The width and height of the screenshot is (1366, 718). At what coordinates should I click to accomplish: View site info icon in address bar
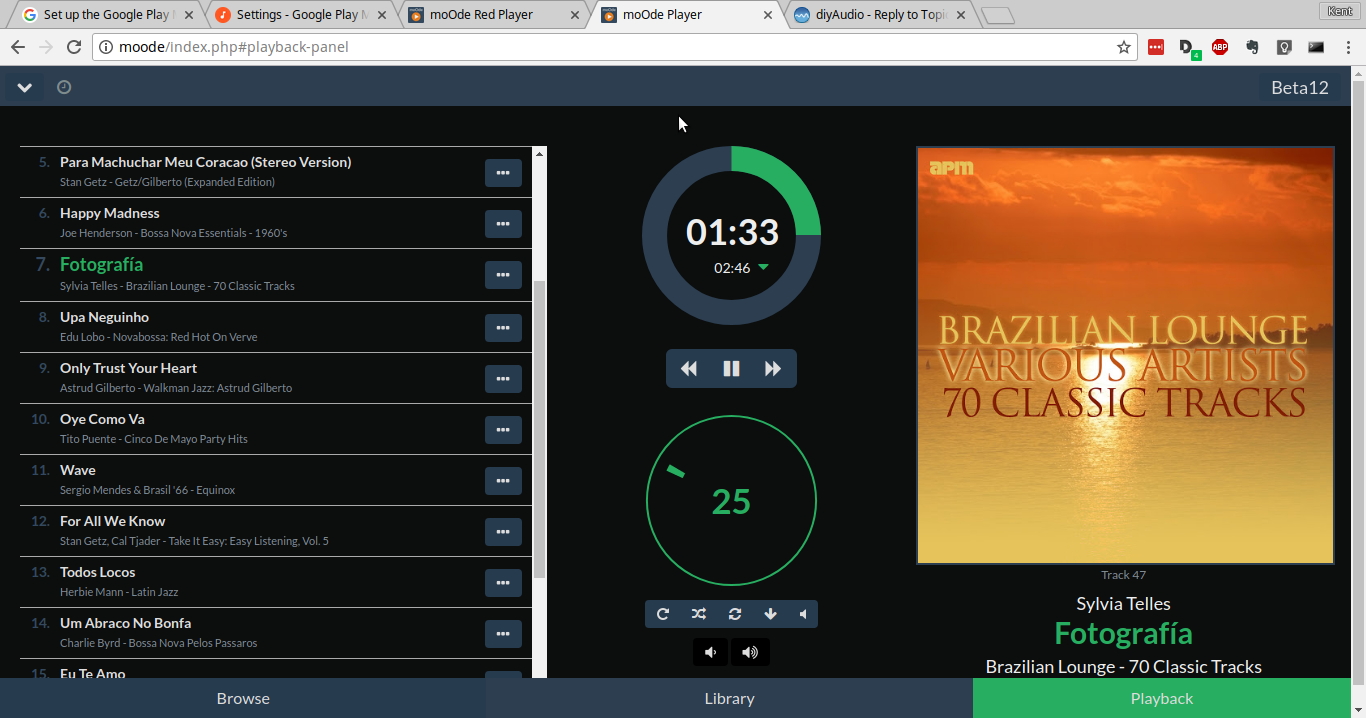tap(106, 47)
